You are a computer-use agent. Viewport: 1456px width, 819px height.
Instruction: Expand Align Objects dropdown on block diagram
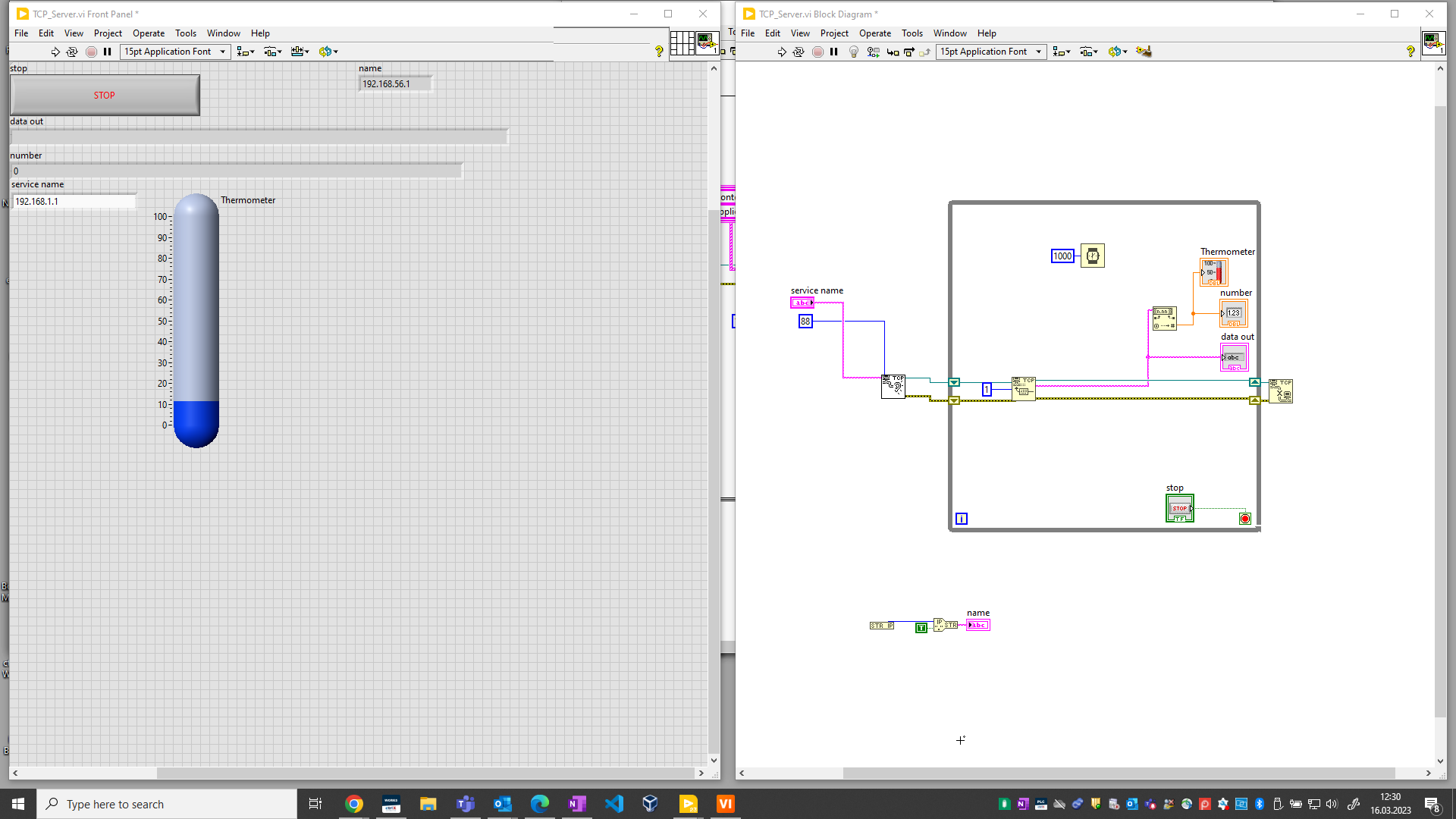click(1062, 52)
